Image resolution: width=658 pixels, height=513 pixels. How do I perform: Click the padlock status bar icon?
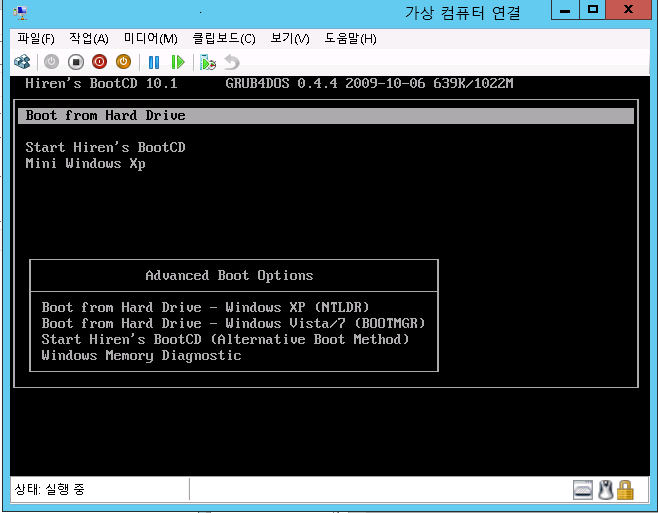pyautogui.click(x=625, y=489)
